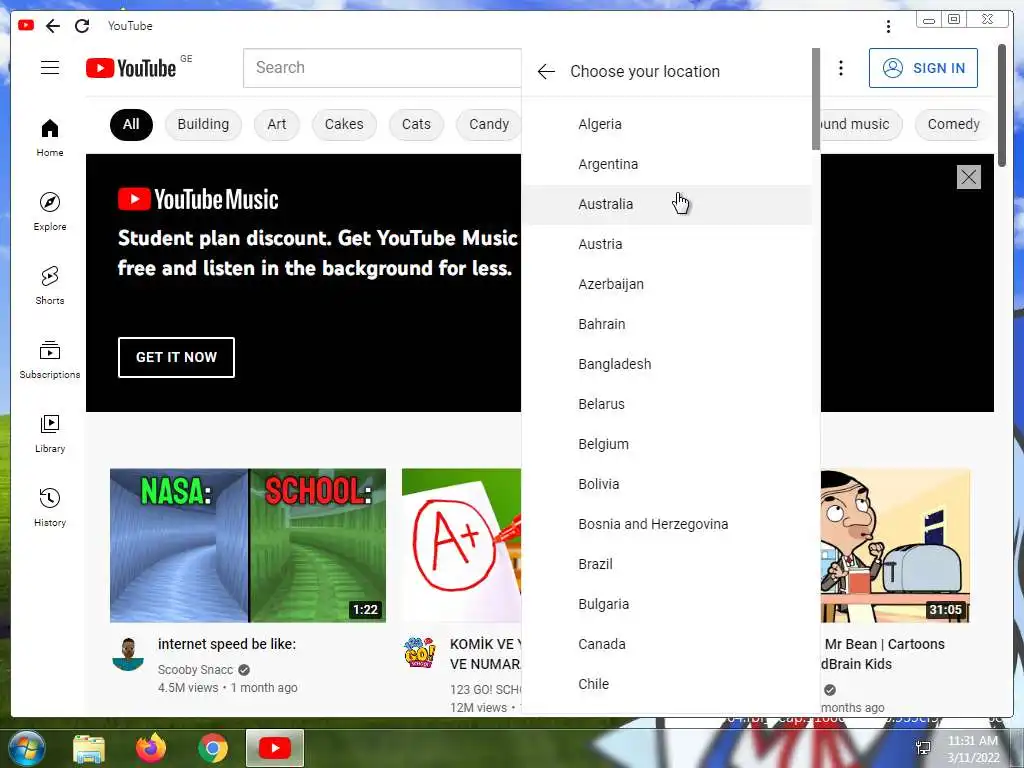
Task: Choose Belgium as location
Action: coord(667,444)
